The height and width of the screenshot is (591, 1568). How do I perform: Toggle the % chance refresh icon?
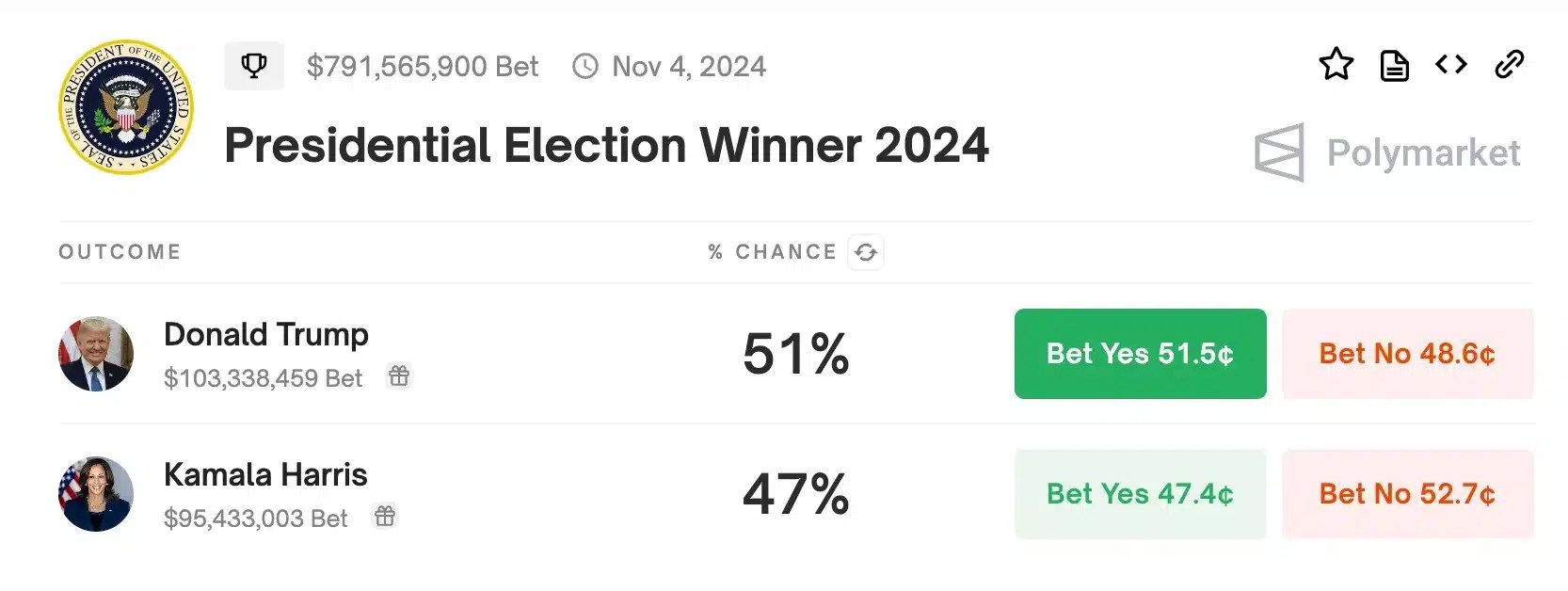(866, 252)
